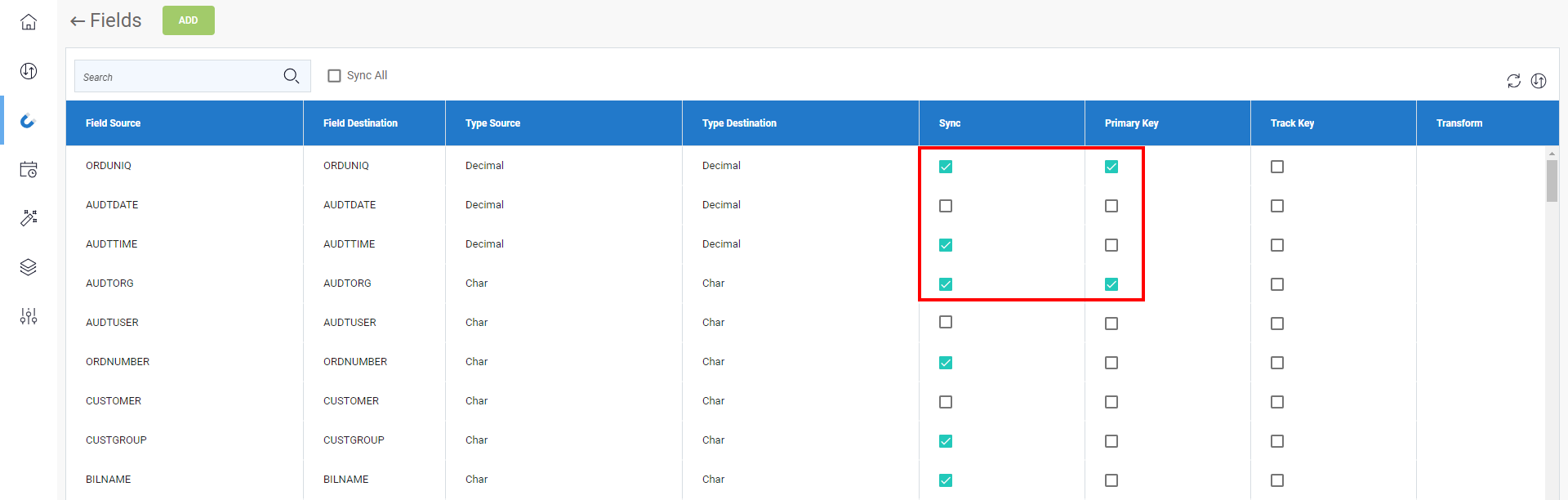Open the layers stack icon in sidebar

coord(29,267)
